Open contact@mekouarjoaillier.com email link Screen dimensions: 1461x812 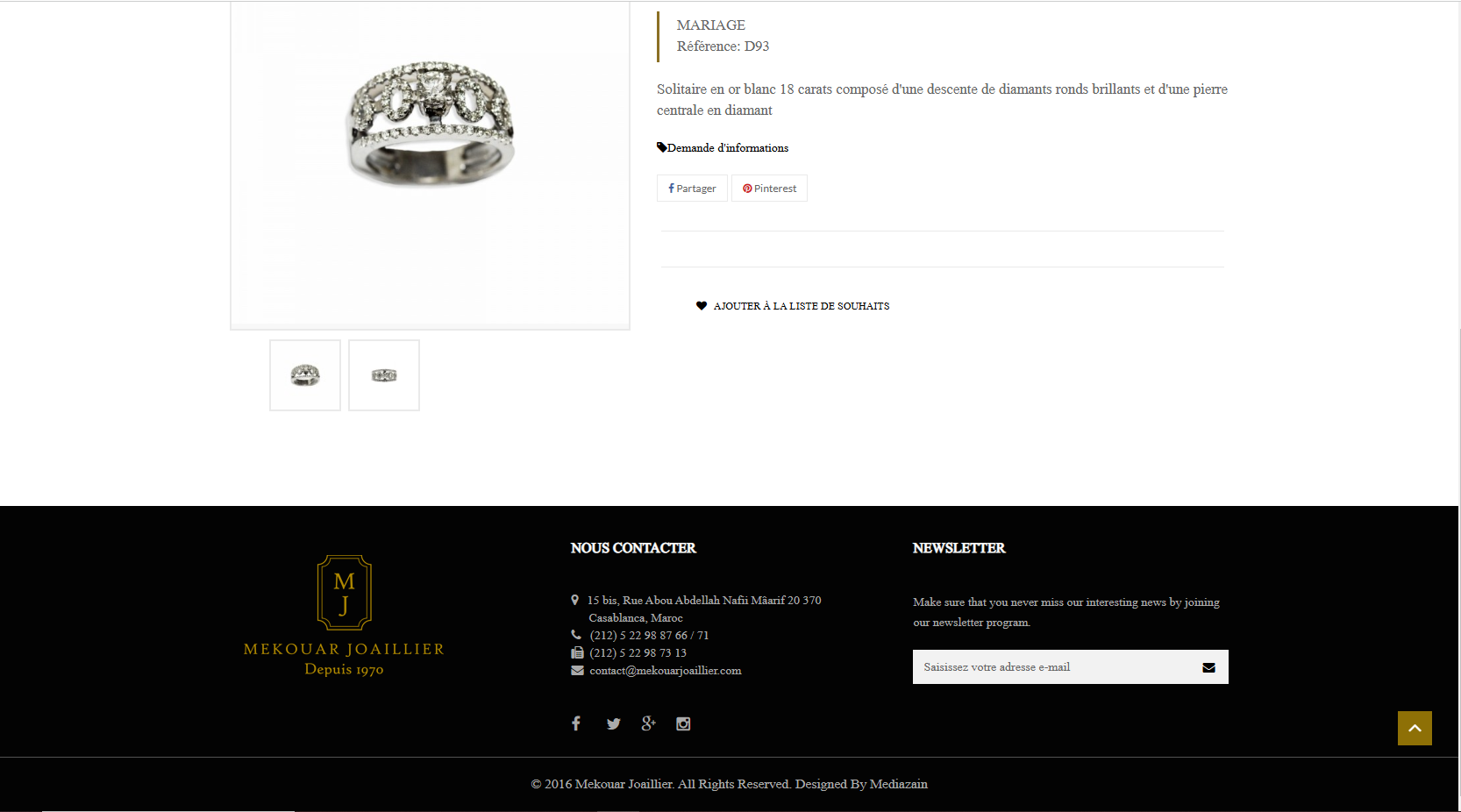tap(666, 671)
